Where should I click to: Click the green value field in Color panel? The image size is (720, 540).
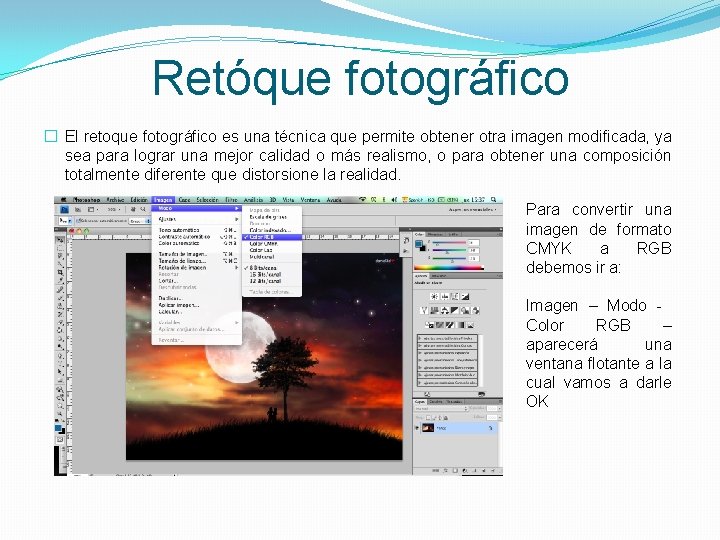point(474,250)
